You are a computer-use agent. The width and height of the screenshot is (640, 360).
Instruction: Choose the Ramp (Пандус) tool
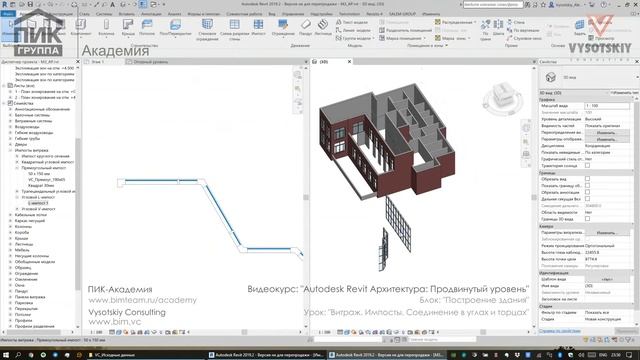coord(306,28)
